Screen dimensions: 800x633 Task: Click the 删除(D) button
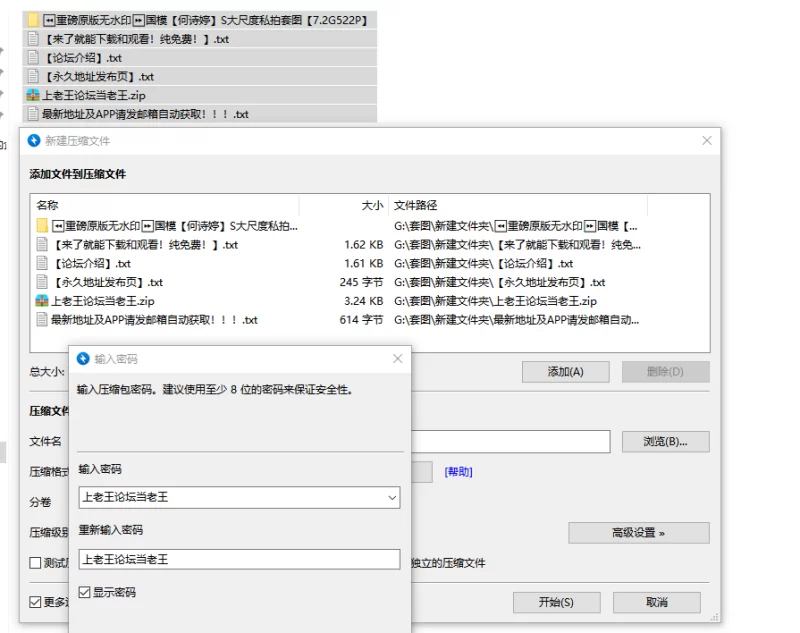coord(665,372)
